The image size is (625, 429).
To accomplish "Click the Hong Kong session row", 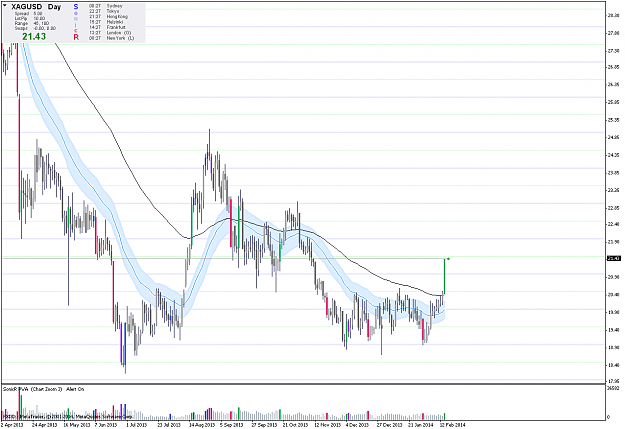I will 108,17.
